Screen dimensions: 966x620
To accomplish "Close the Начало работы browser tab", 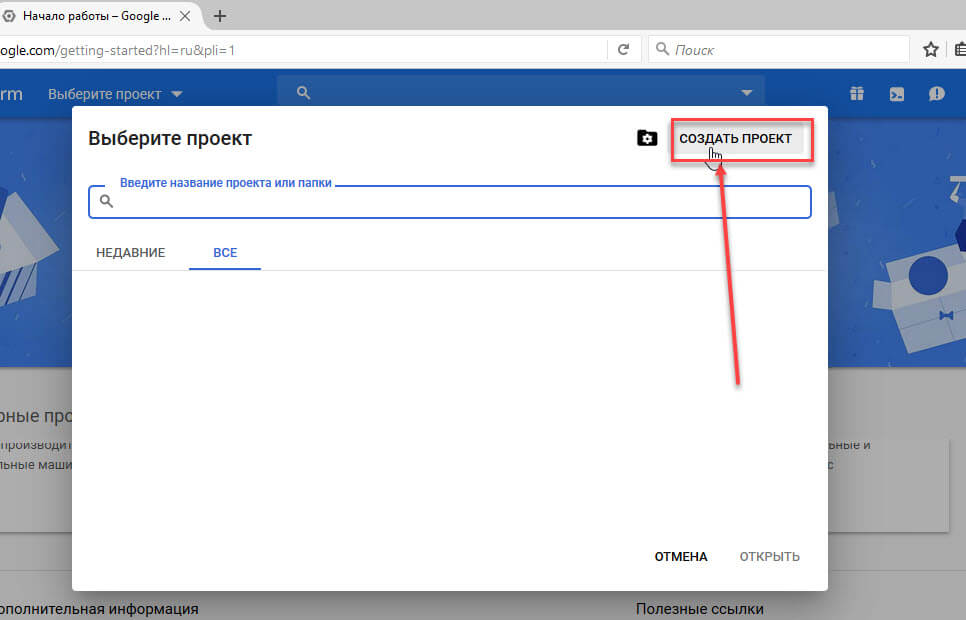I will (x=185, y=16).
